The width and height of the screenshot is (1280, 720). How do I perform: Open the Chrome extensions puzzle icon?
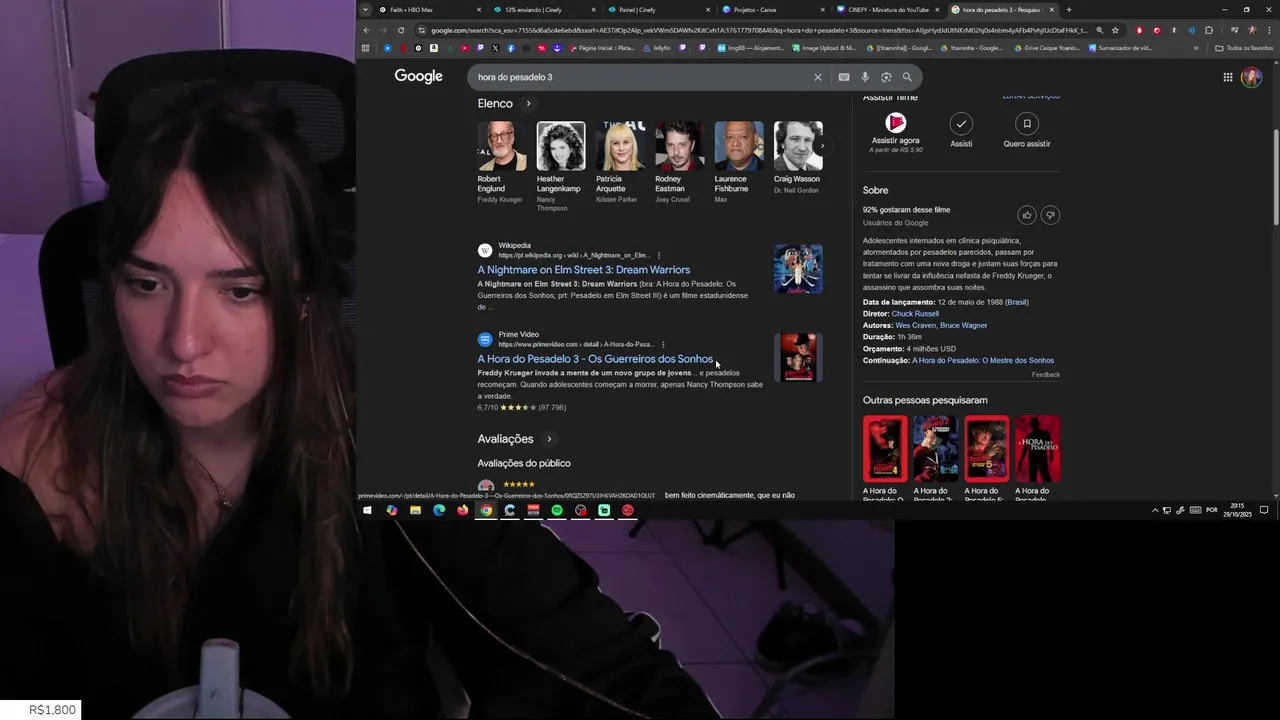[1208, 30]
